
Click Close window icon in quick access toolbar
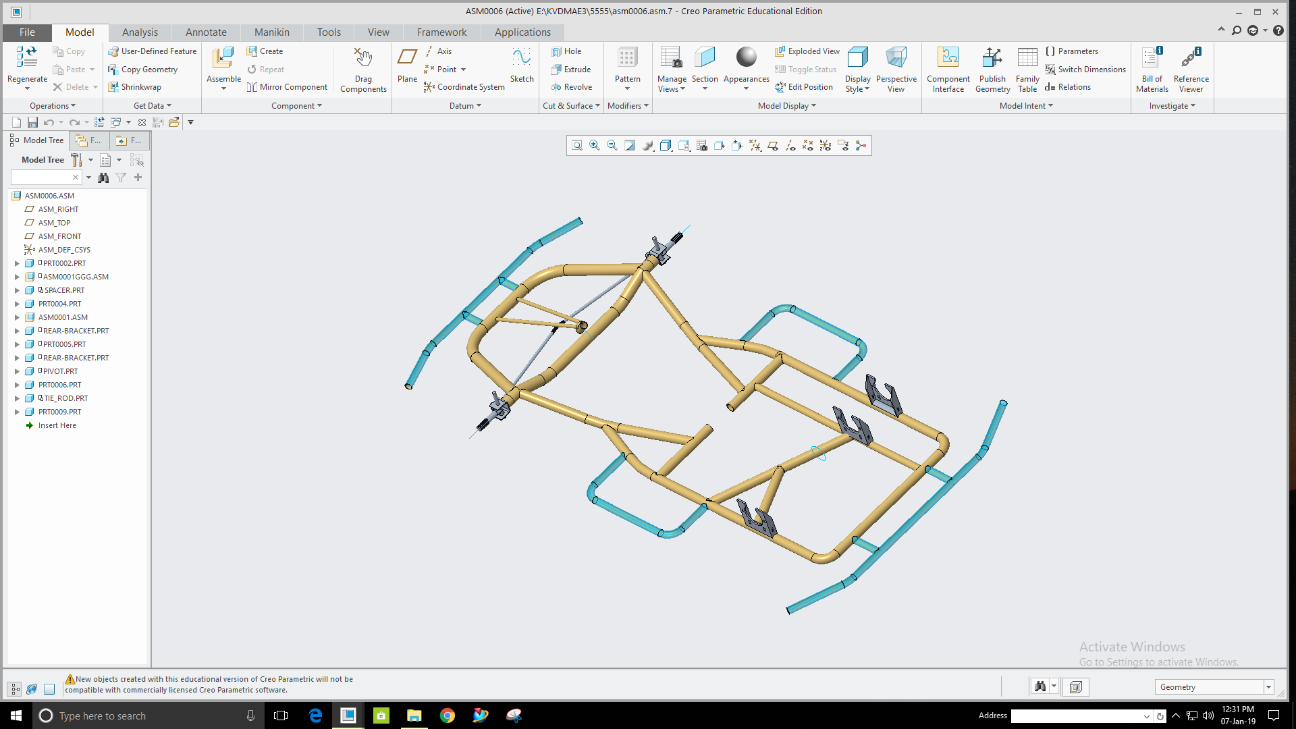click(142, 122)
